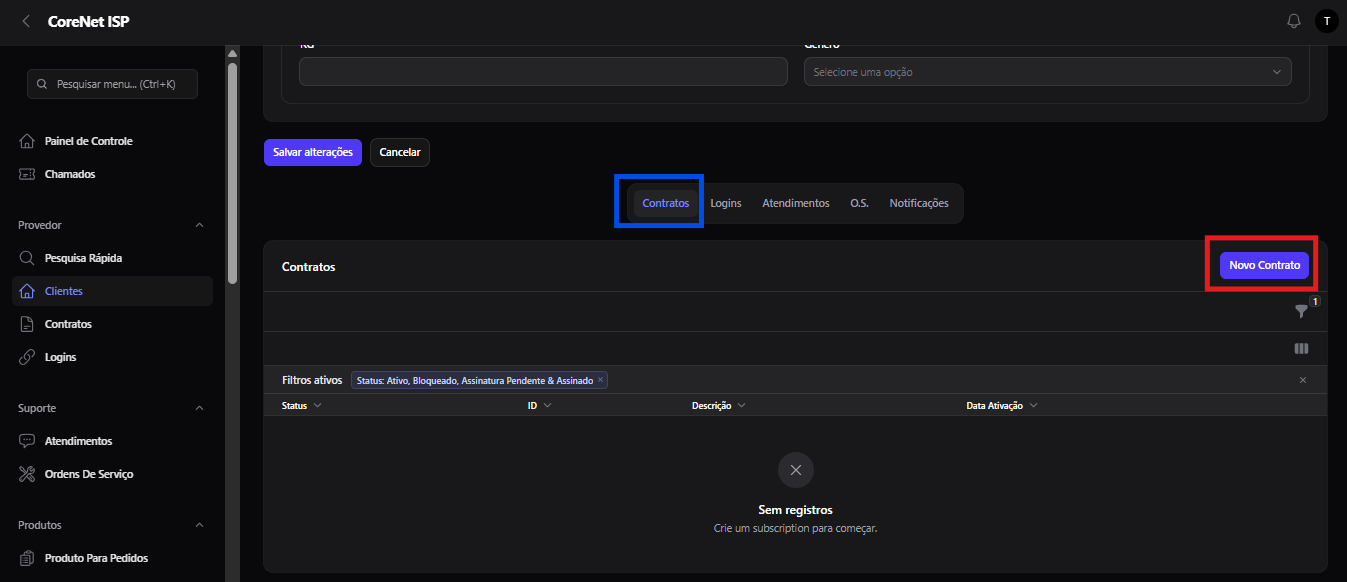This screenshot has height=582, width=1347.
Task: Click the Novo Contrato button
Action: pos(1264,265)
